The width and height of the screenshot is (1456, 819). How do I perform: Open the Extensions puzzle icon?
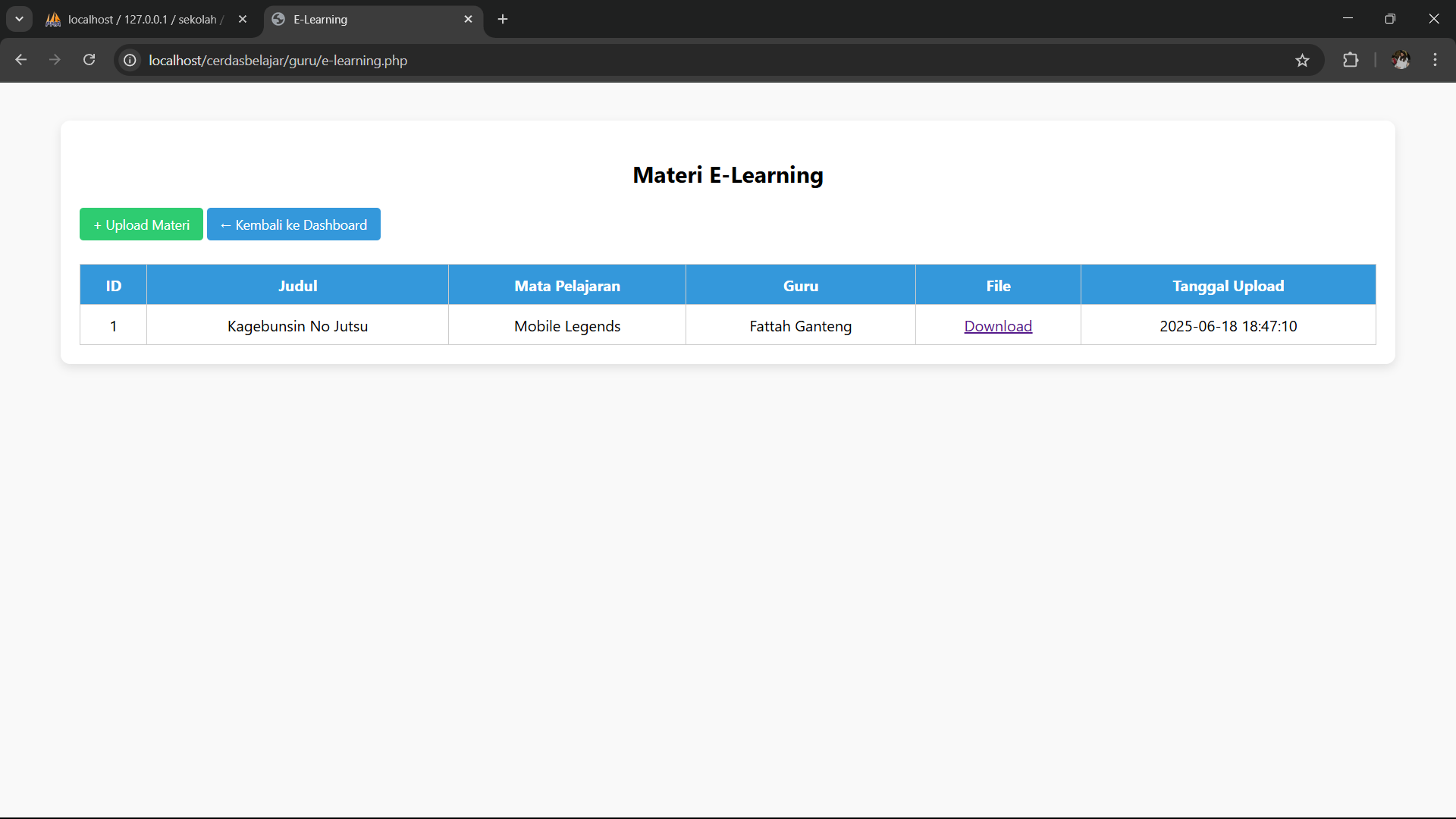[1351, 60]
